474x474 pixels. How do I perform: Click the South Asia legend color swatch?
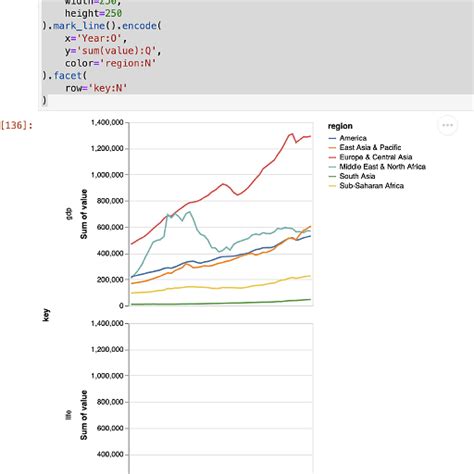[332, 176]
